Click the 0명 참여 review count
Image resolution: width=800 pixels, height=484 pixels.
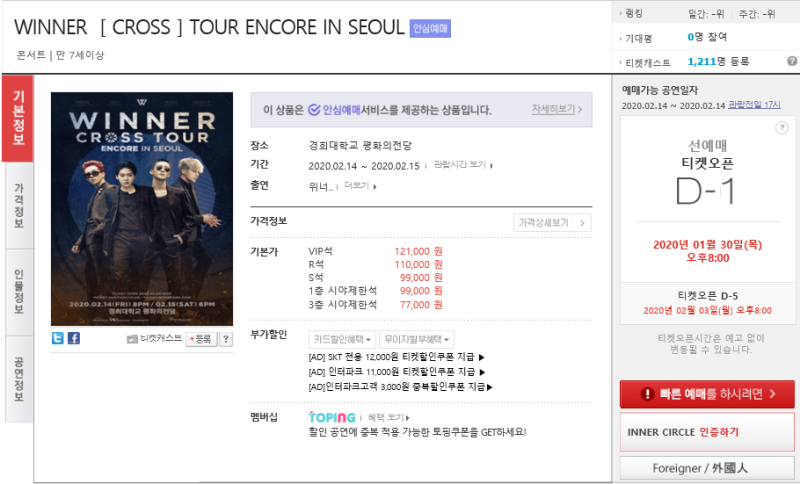coord(707,37)
